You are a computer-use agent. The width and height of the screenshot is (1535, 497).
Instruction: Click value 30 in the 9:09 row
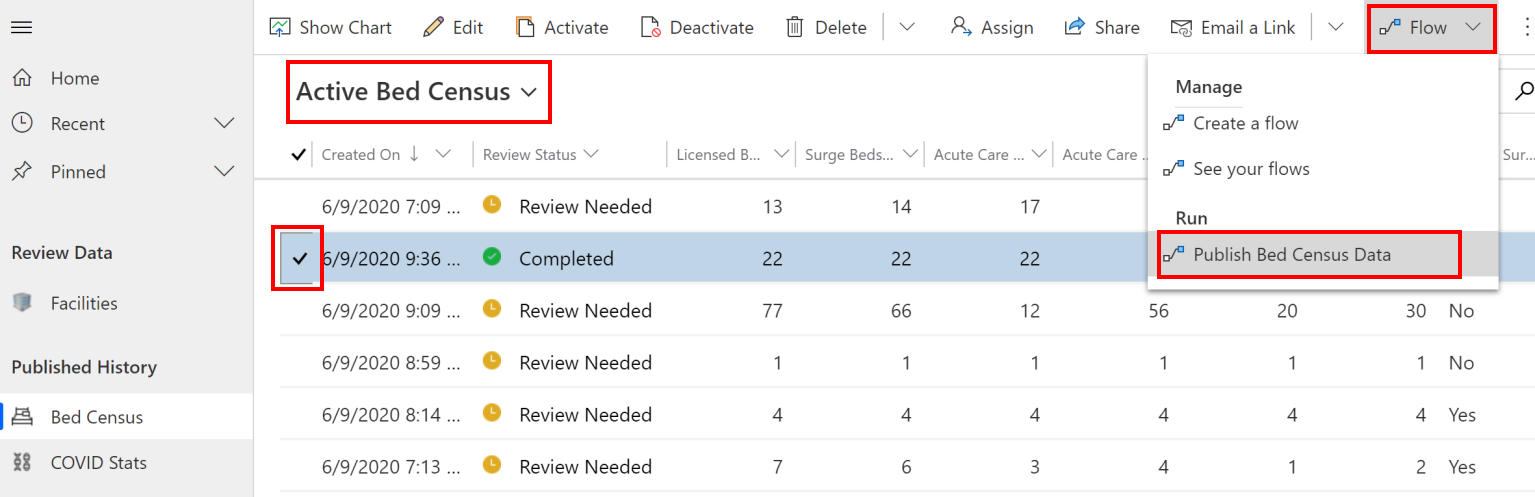tap(1416, 311)
